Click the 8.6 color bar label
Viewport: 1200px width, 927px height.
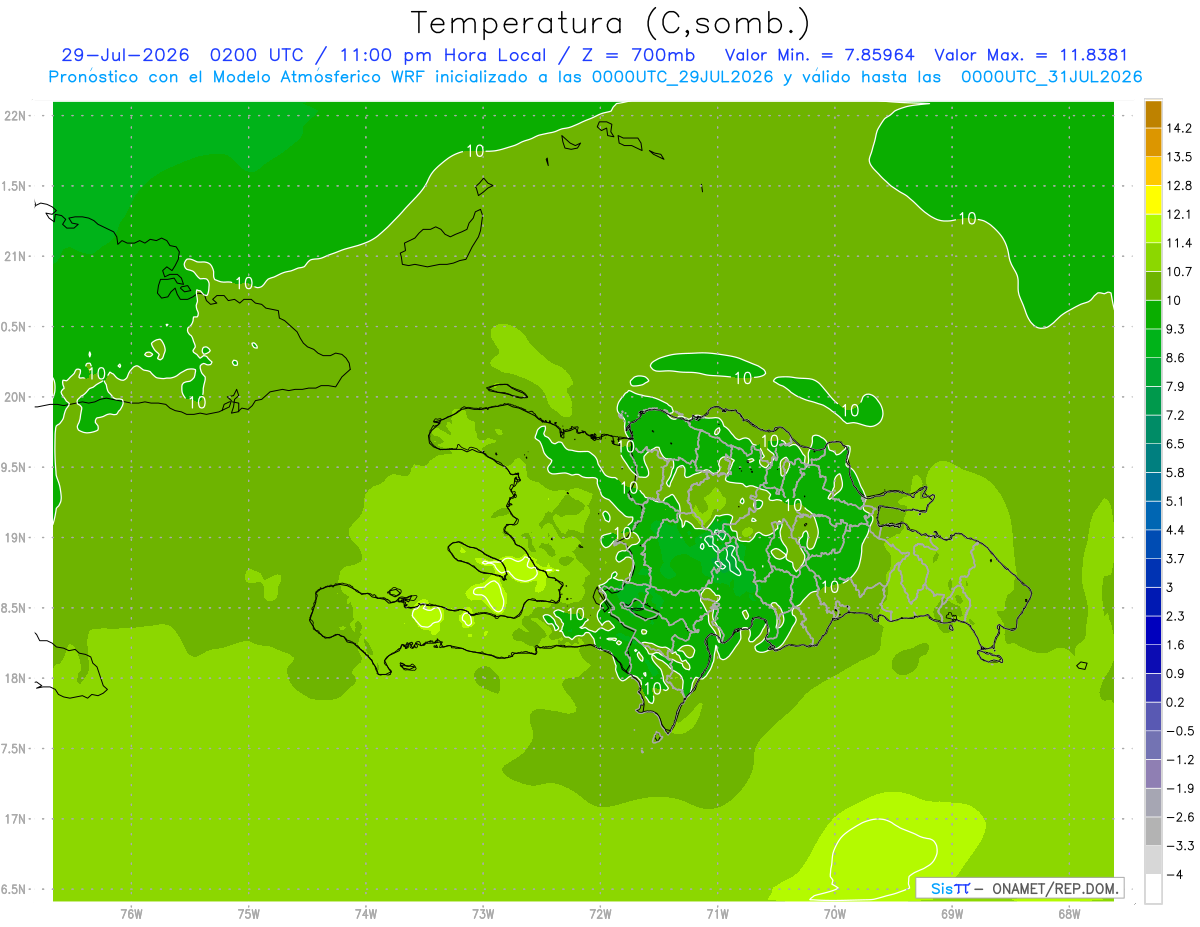1176,358
